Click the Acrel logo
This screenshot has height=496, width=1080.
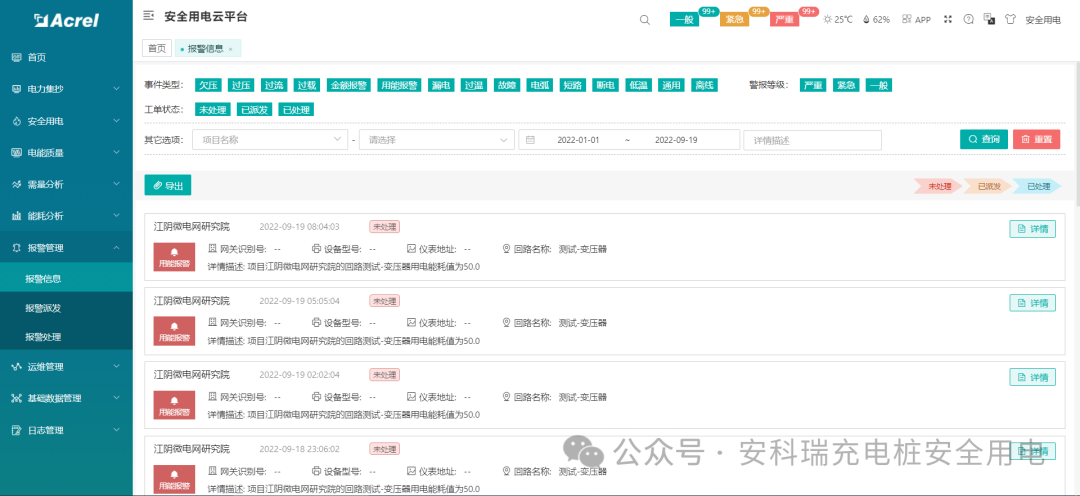(66, 21)
